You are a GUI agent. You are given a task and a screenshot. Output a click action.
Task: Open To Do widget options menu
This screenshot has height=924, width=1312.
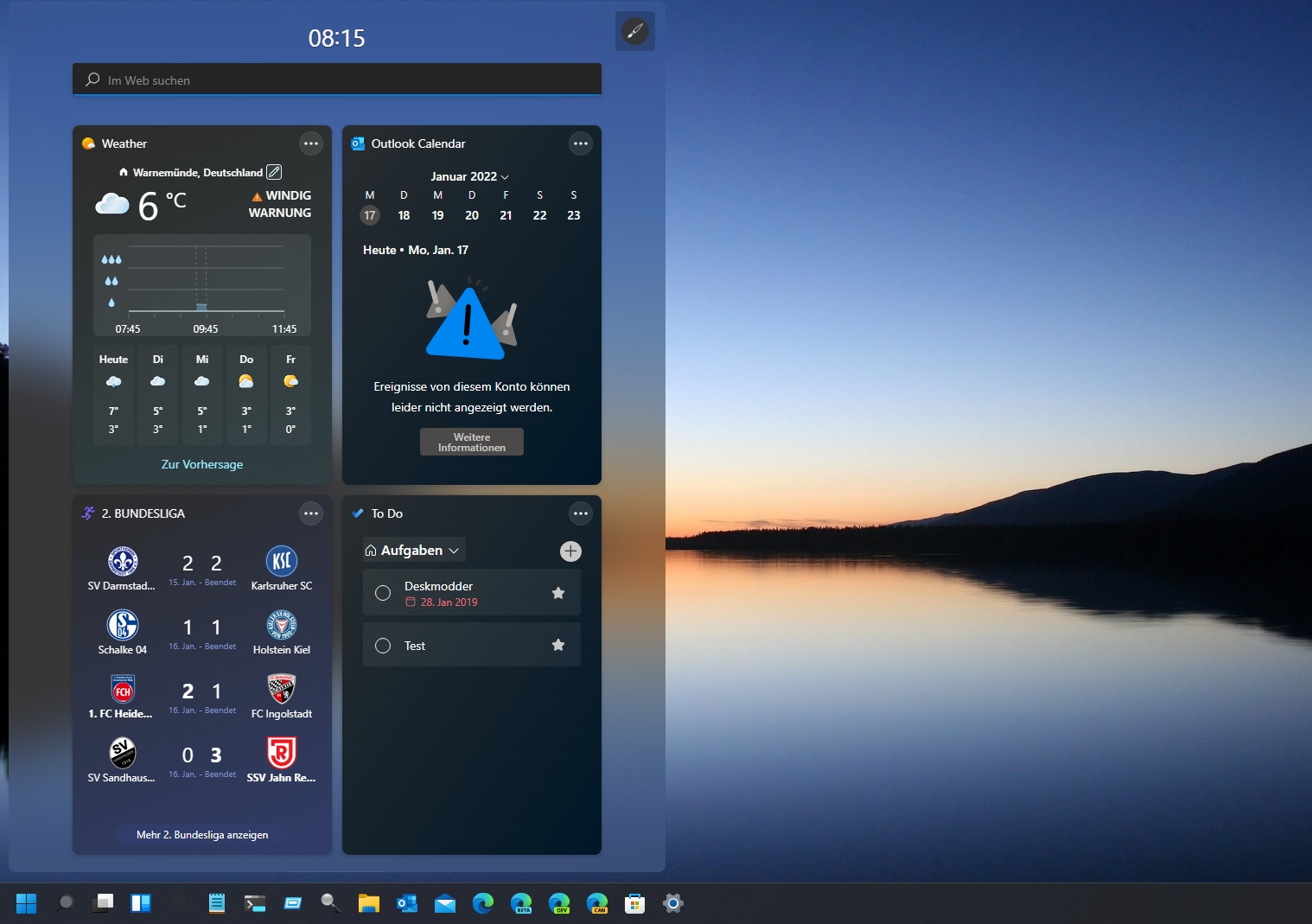click(581, 513)
